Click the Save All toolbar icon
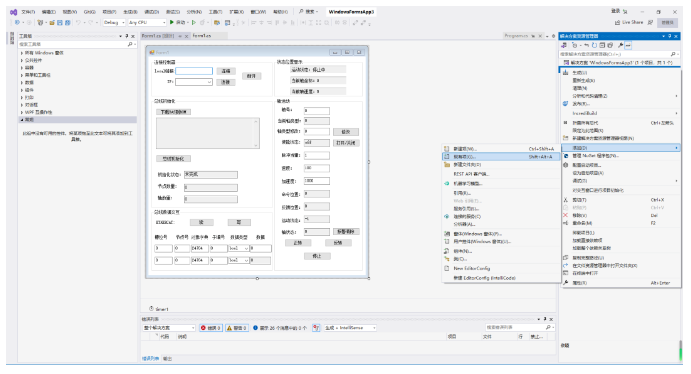The height and width of the screenshot is (374, 691). click(67, 22)
